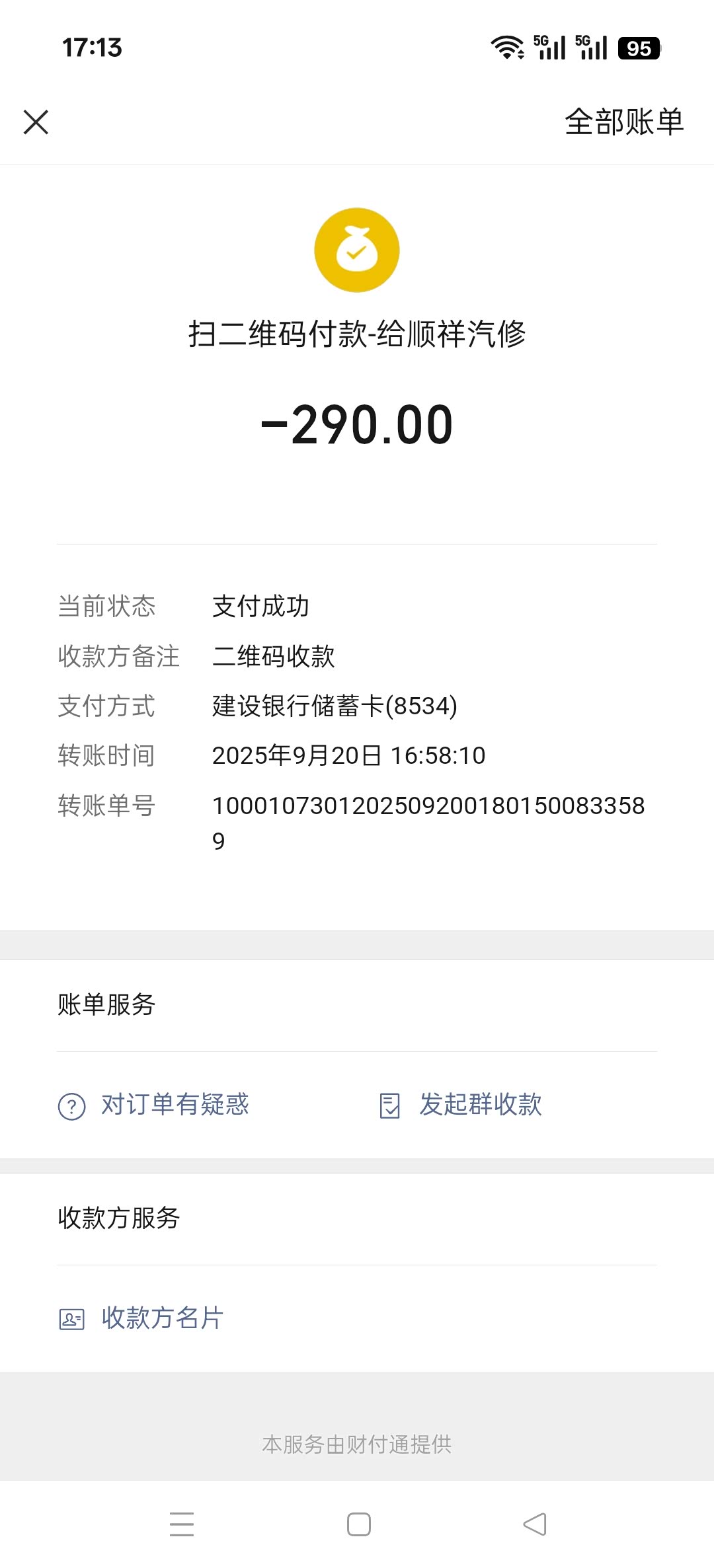Image resolution: width=714 pixels, height=1568 pixels.
Task: Open 全部账单 (all bills)
Action: click(623, 122)
